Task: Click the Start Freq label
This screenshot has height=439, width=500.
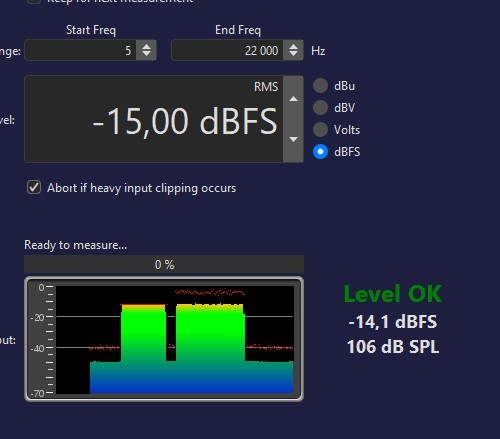Action: tap(91, 30)
